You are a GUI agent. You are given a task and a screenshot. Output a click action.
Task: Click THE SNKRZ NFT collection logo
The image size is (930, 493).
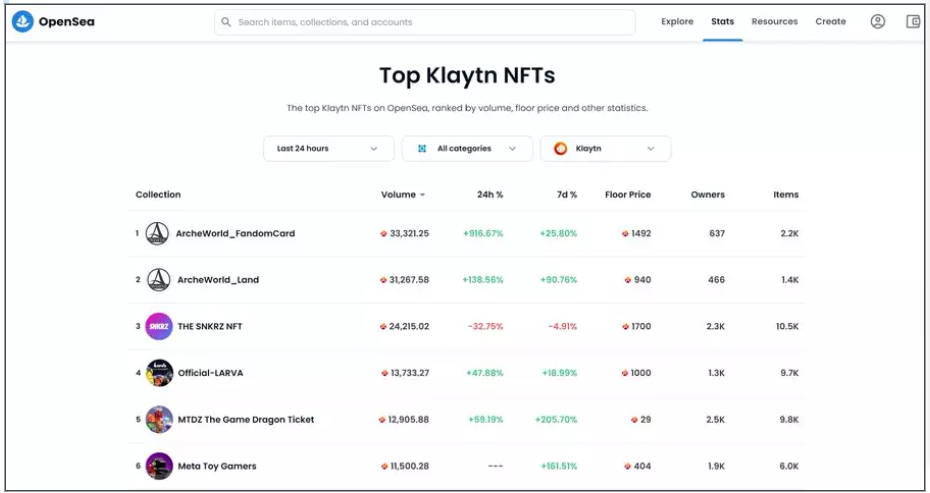(159, 326)
